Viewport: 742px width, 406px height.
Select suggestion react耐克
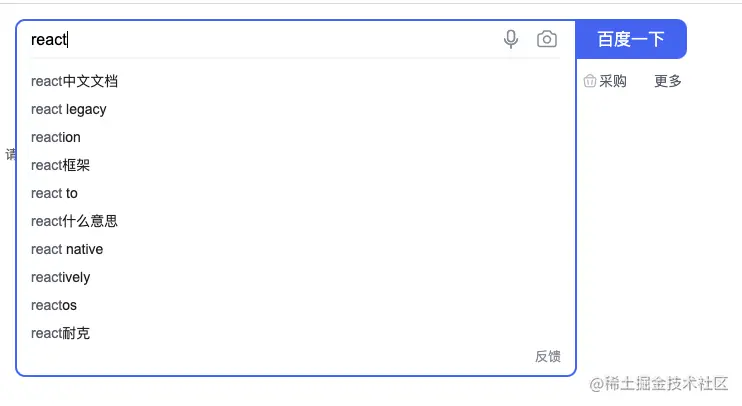point(61,333)
